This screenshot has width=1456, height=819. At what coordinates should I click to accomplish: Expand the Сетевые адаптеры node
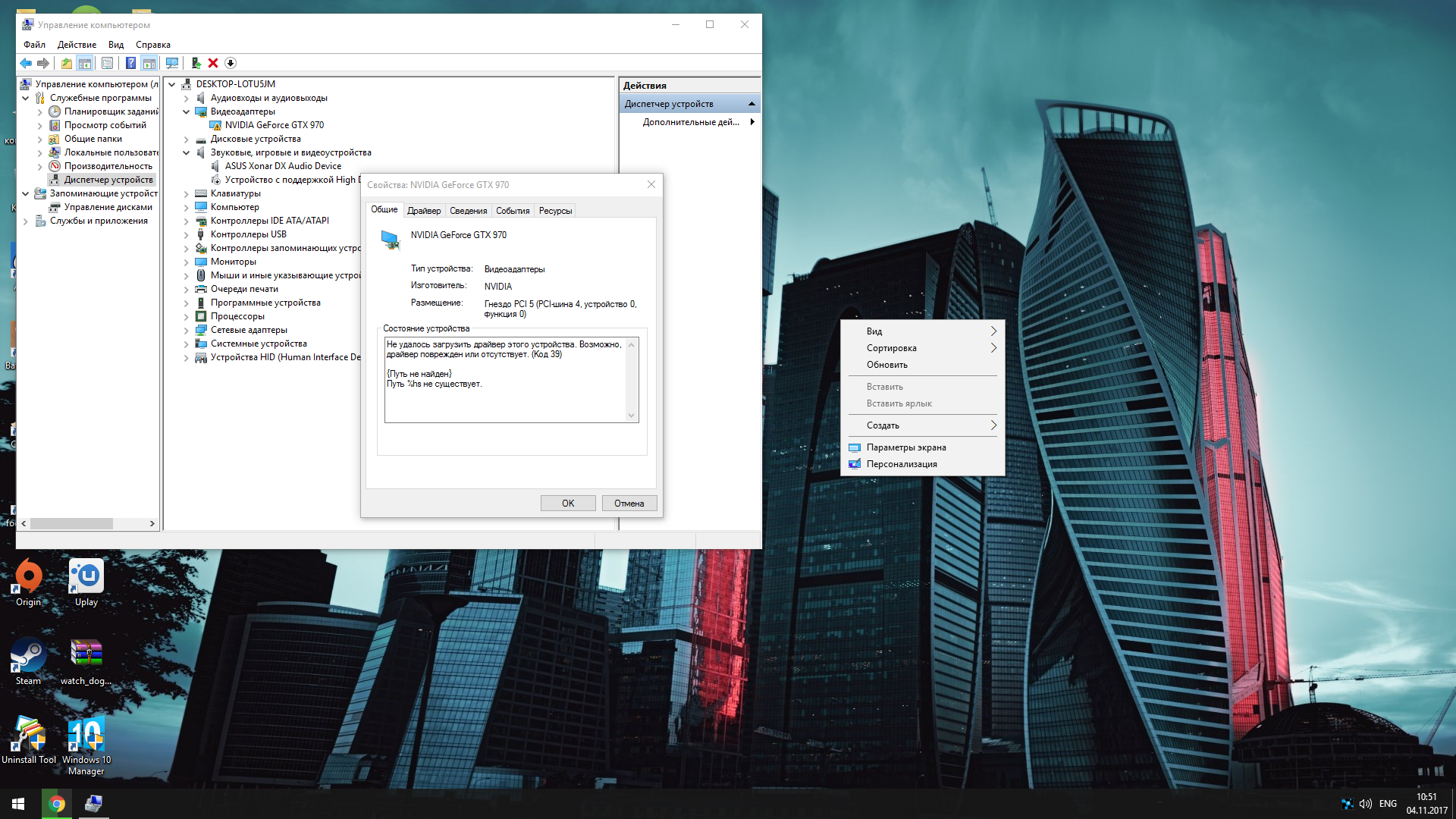pos(186,330)
